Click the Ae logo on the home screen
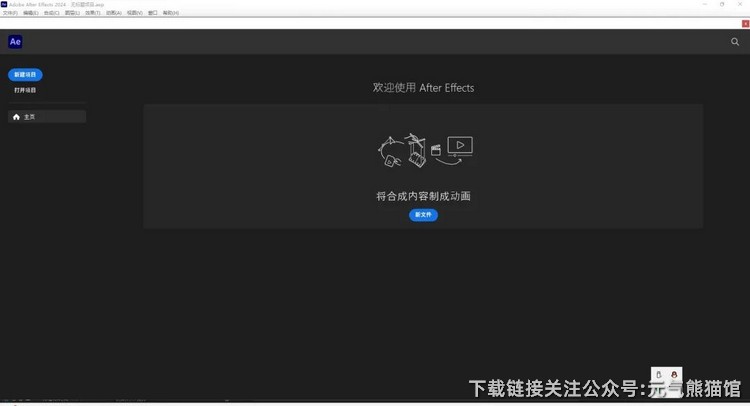This screenshot has width=750, height=406. click(15, 42)
